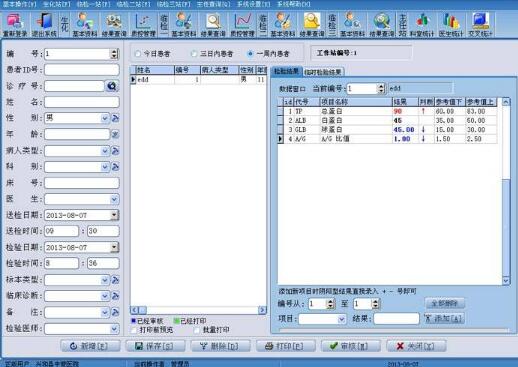This screenshot has height=367, width=518.
Task: Click the 编号 spinner at top left
Action: coord(114,54)
